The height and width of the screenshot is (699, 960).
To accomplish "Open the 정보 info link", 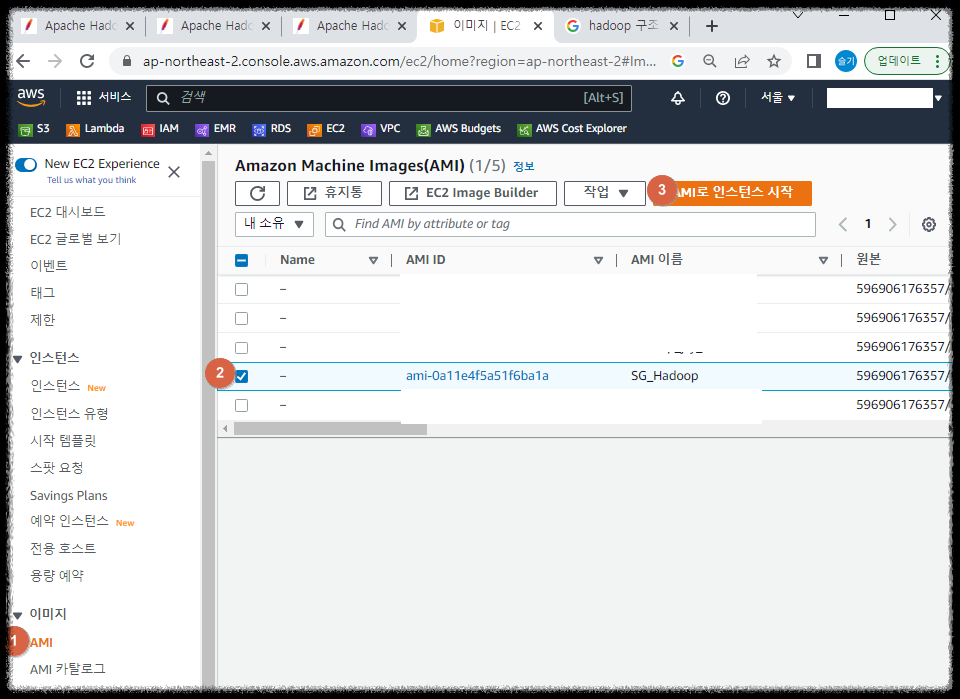I will click(x=523, y=166).
